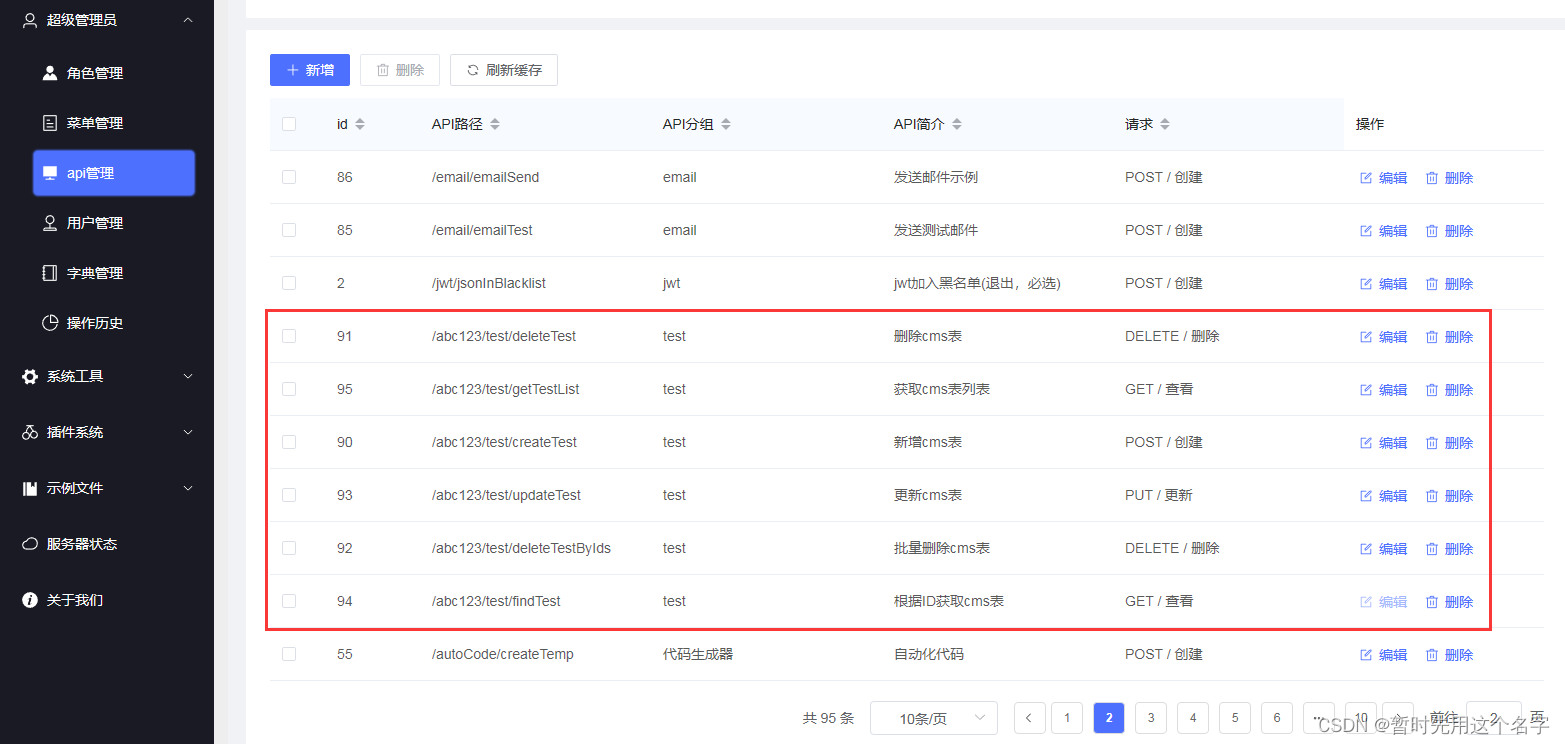Check the row for id 91
The image size is (1565, 744).
(x=289, y=336)
